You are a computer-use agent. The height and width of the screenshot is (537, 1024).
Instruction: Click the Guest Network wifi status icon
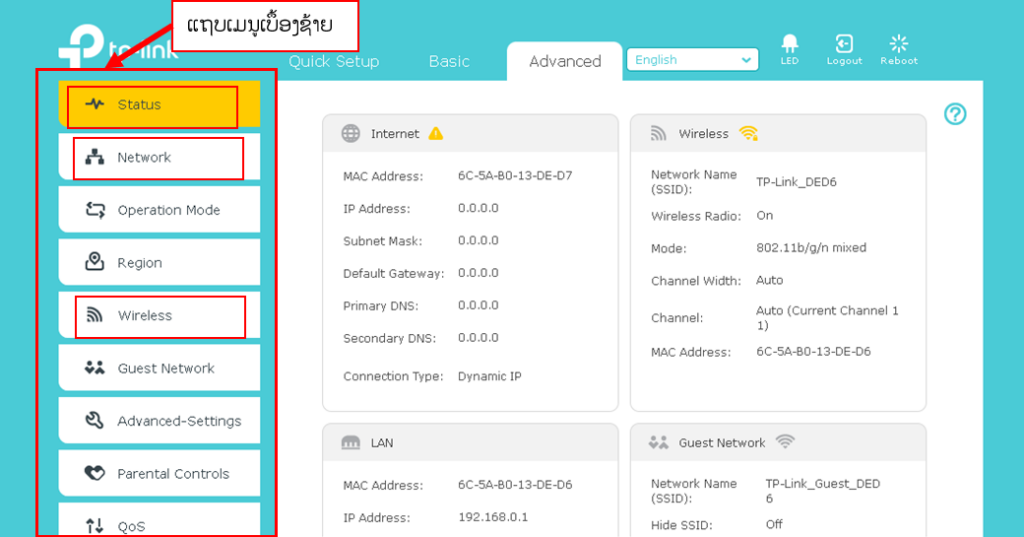click(785, 442)
